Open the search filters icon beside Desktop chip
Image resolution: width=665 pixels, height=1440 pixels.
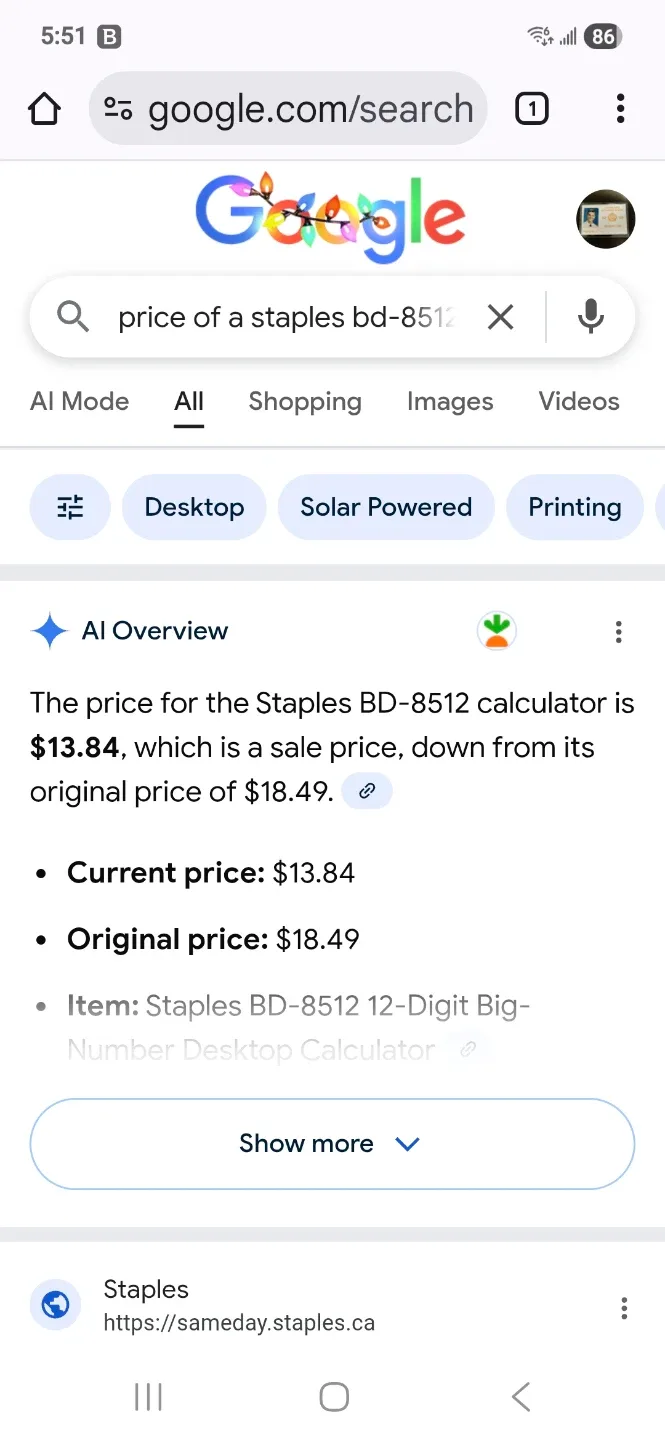(x=69, y=507)
